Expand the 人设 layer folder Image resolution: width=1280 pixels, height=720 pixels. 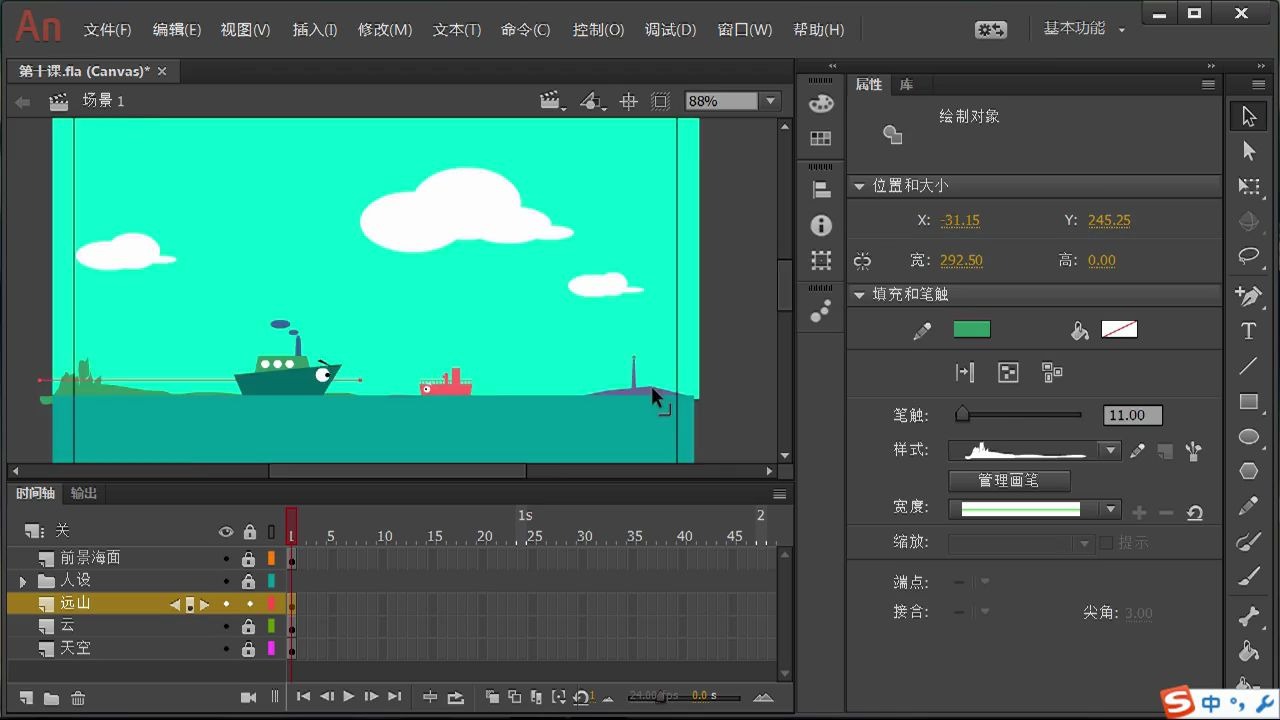(x=22, y=580)
